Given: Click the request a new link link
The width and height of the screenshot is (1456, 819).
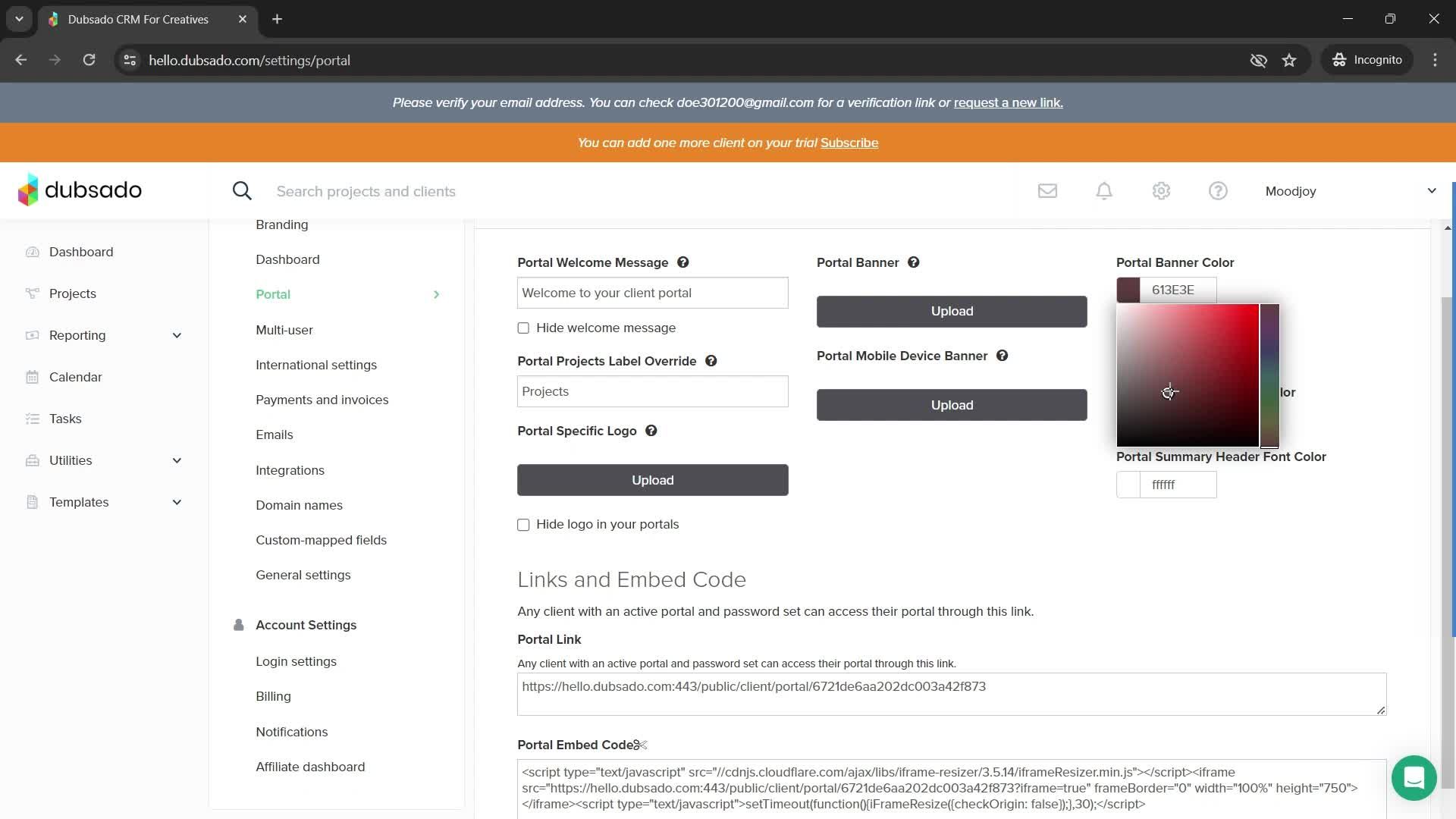Looking at the screenshot, I should 1008,102.
